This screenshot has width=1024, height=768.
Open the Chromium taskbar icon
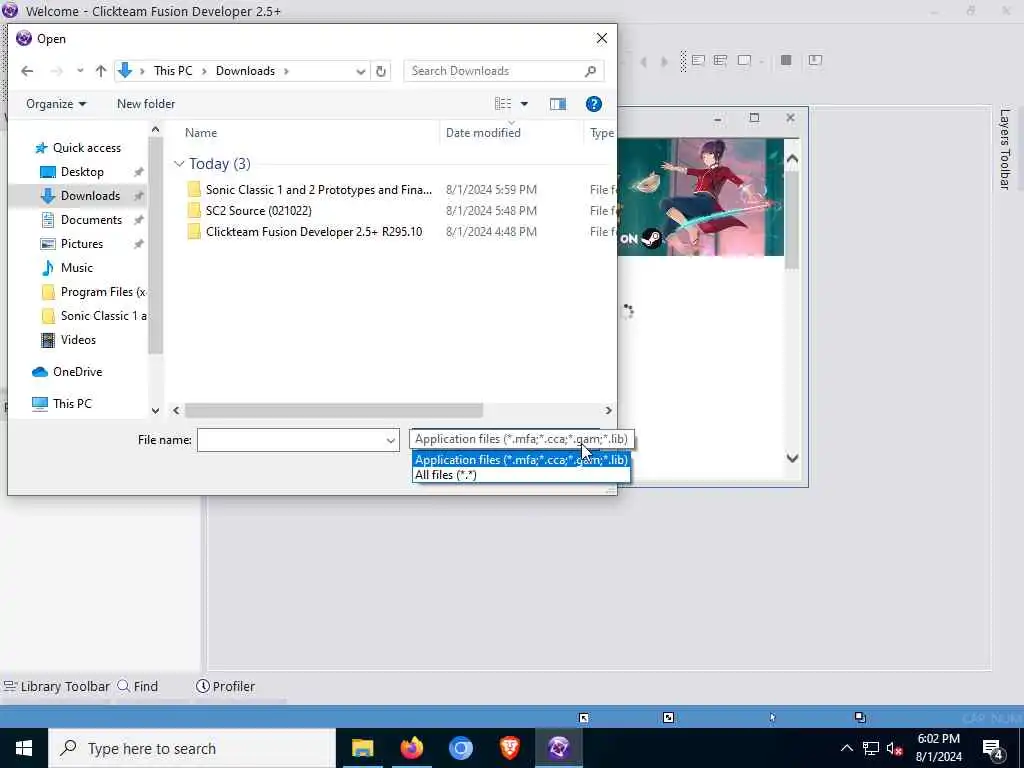point(460,748)
